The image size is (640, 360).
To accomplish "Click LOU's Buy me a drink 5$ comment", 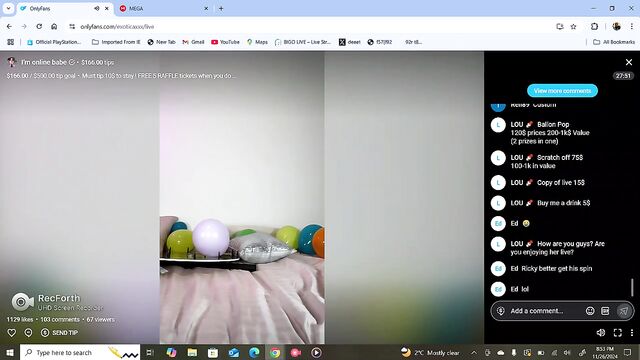I will coord(550,203).
